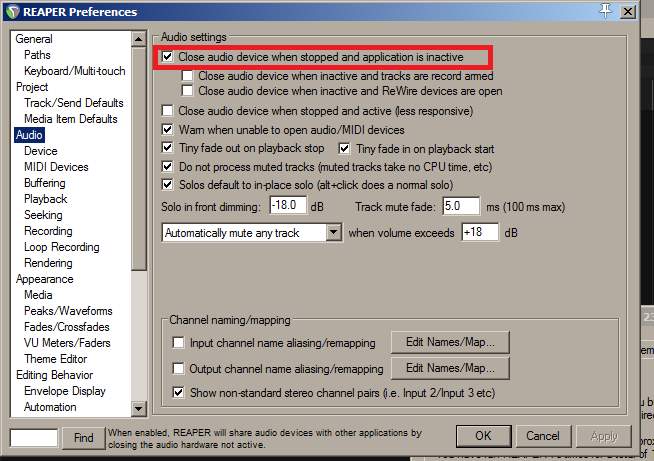
Task: Open the Peaks/Waveforms preferences page
Action: click(x=68, y=311)
